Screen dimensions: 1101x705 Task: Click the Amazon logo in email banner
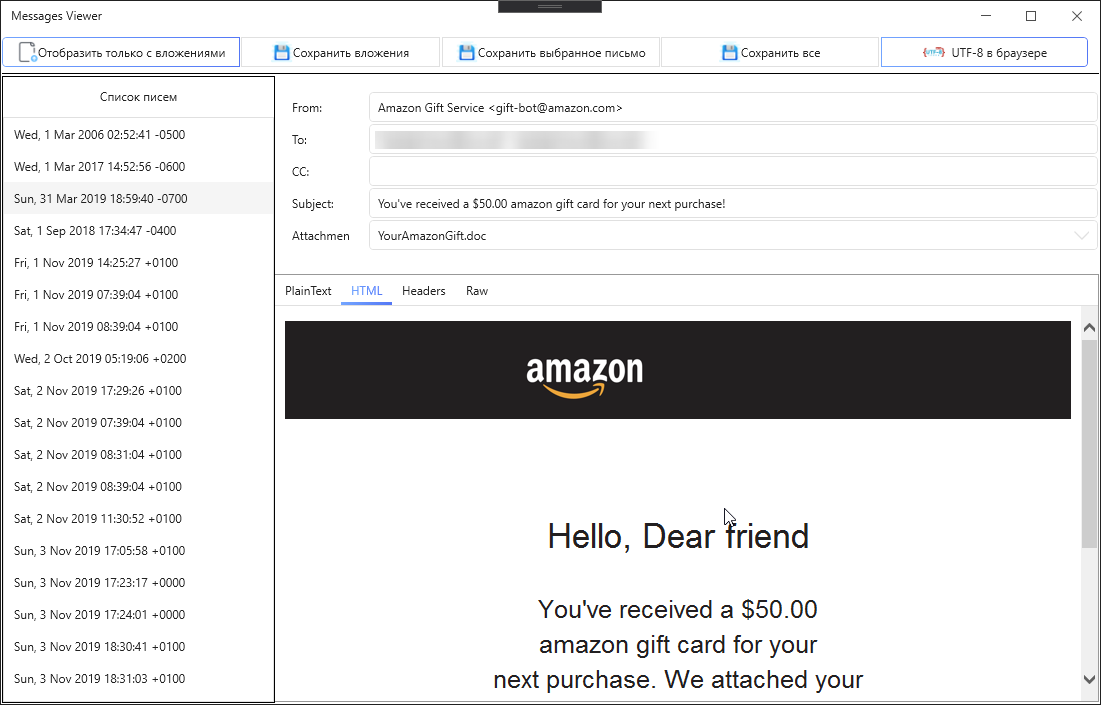585,377
